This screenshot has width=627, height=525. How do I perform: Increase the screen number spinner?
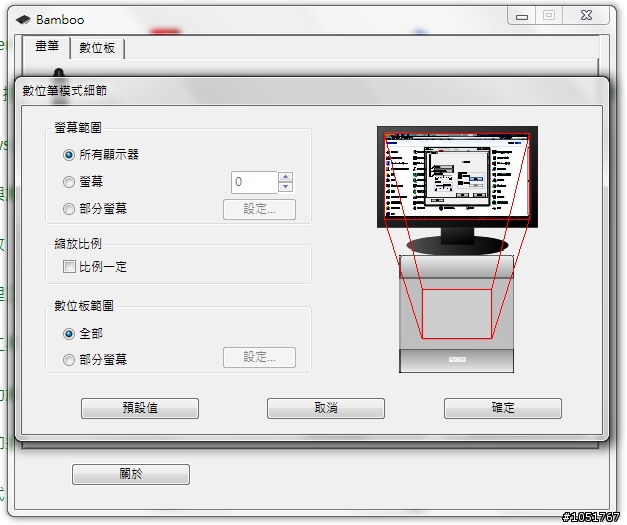pos(286,177)
